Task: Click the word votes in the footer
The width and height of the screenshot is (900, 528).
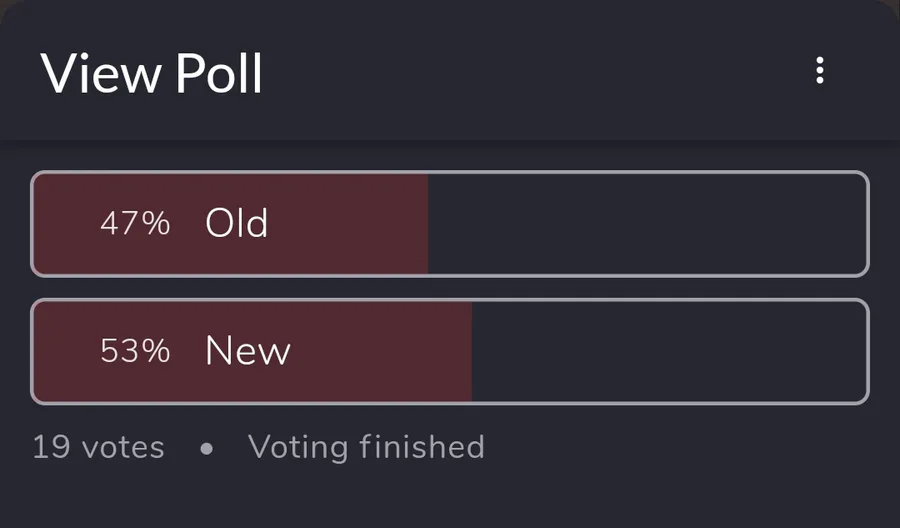Action: [x=123, y=448]
